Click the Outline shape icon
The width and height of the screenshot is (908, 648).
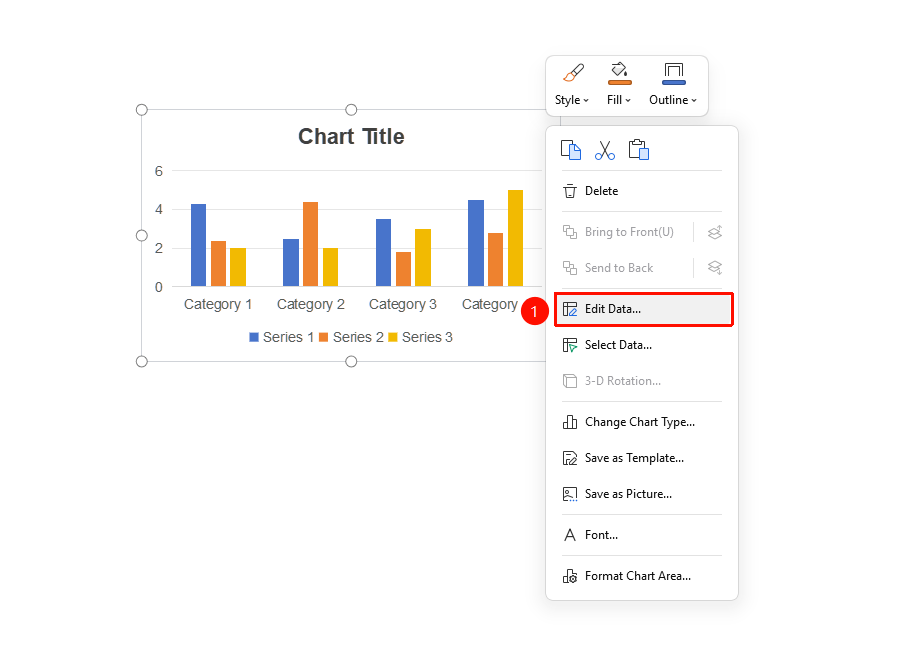(673, 73)
